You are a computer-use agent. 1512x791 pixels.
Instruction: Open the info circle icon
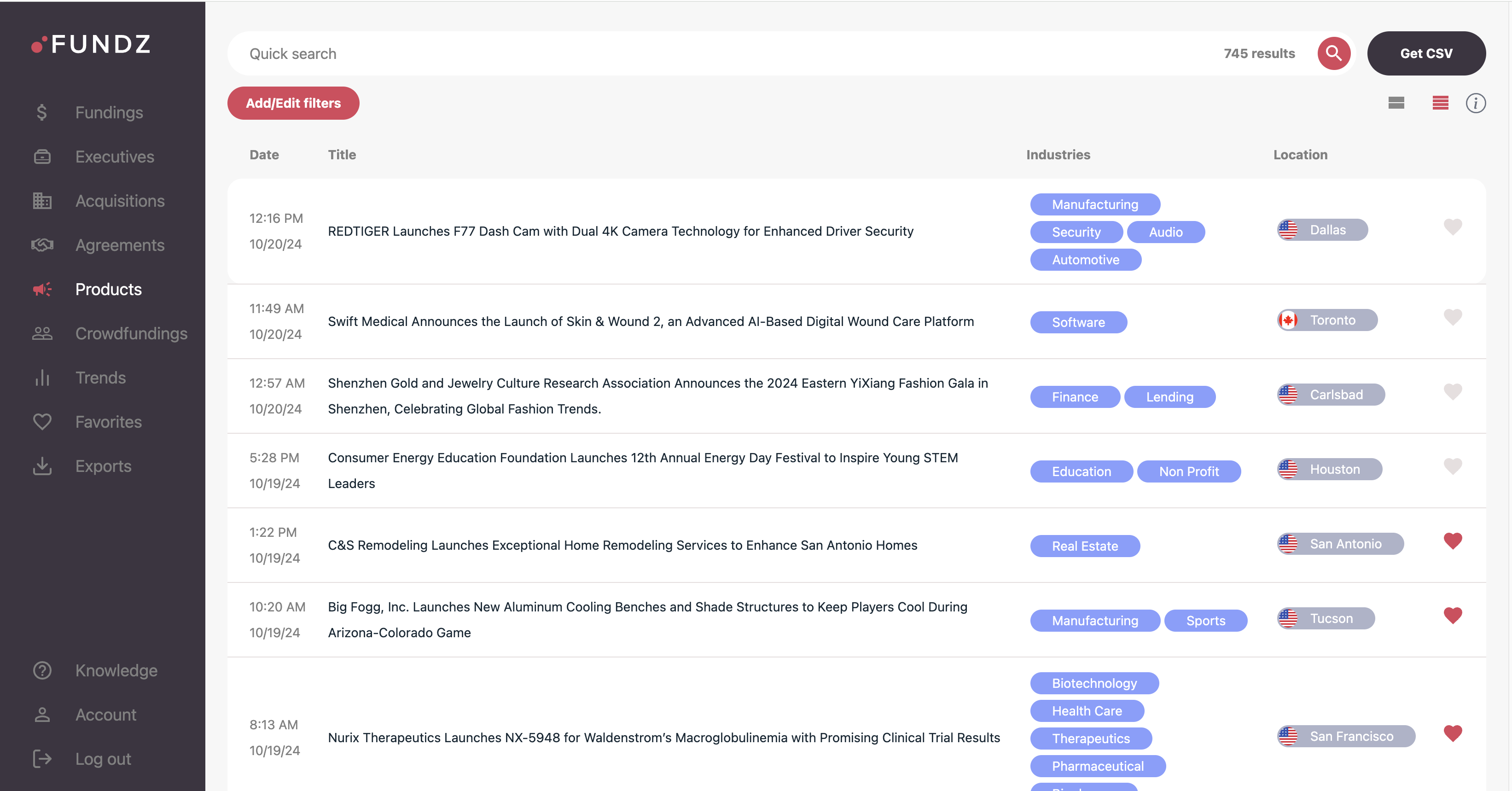click(x=1475, y=103)
